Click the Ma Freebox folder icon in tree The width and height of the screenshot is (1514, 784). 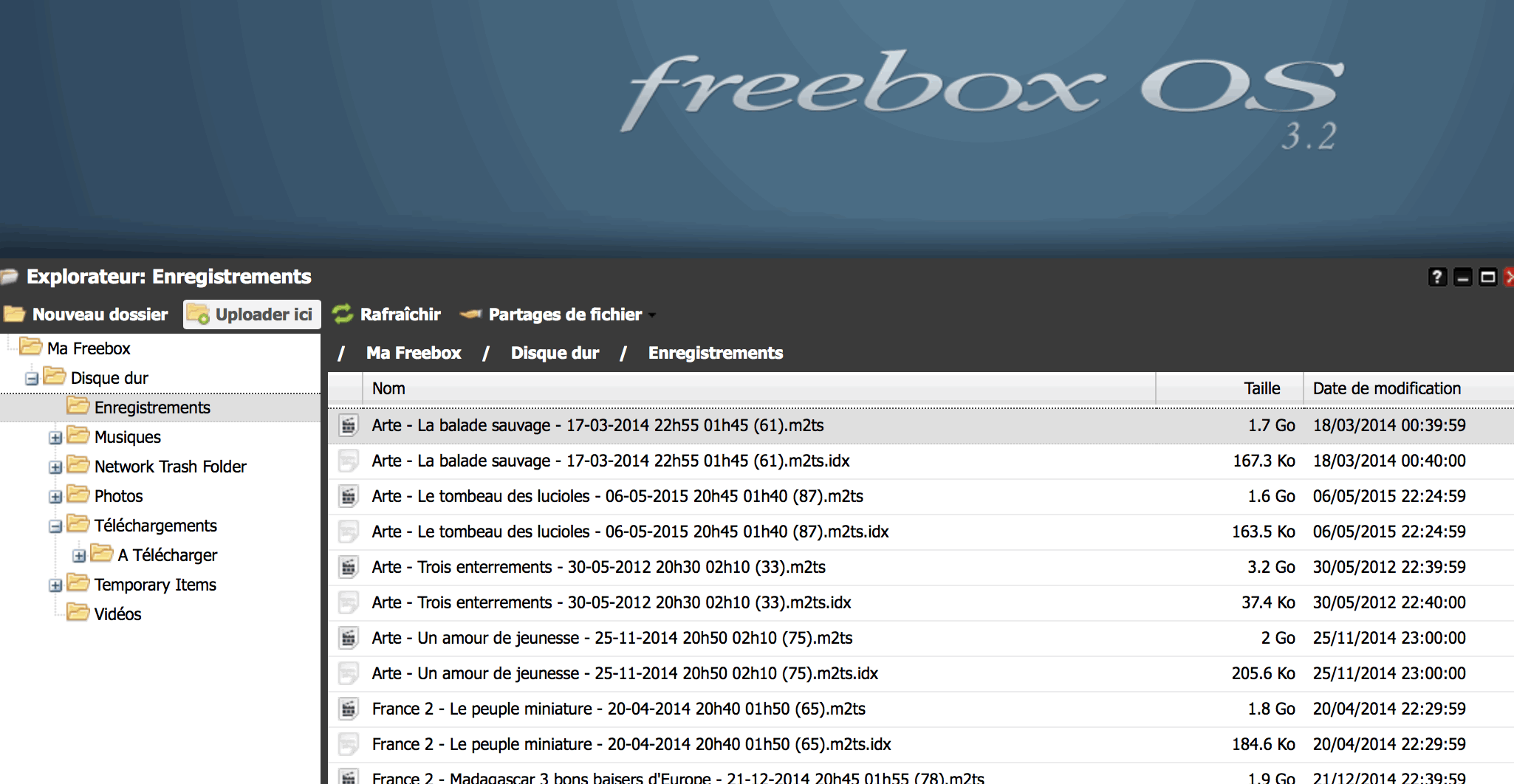point(30,346)
